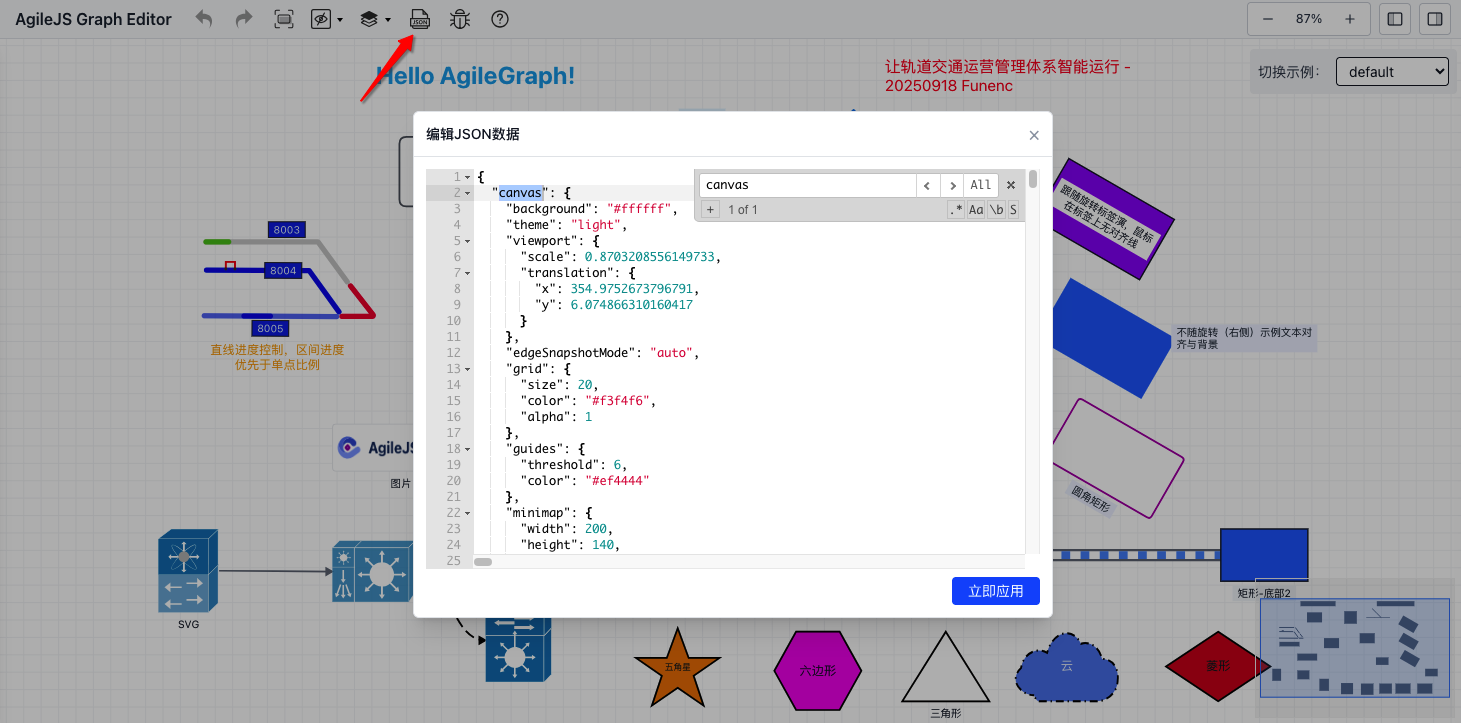Toggle regex search option

point(956,210)
